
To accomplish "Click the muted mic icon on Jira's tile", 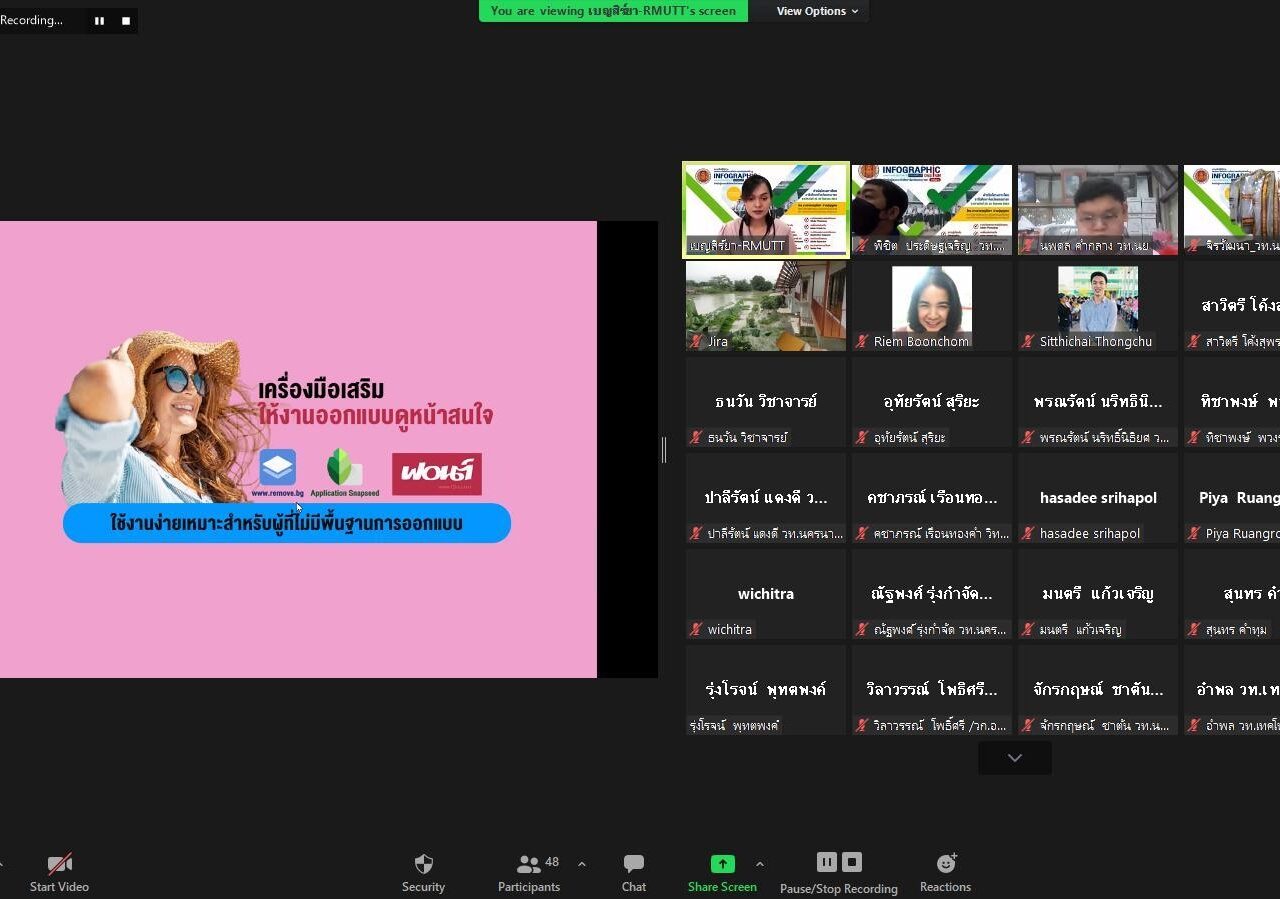I will click(x=696, y=342).
